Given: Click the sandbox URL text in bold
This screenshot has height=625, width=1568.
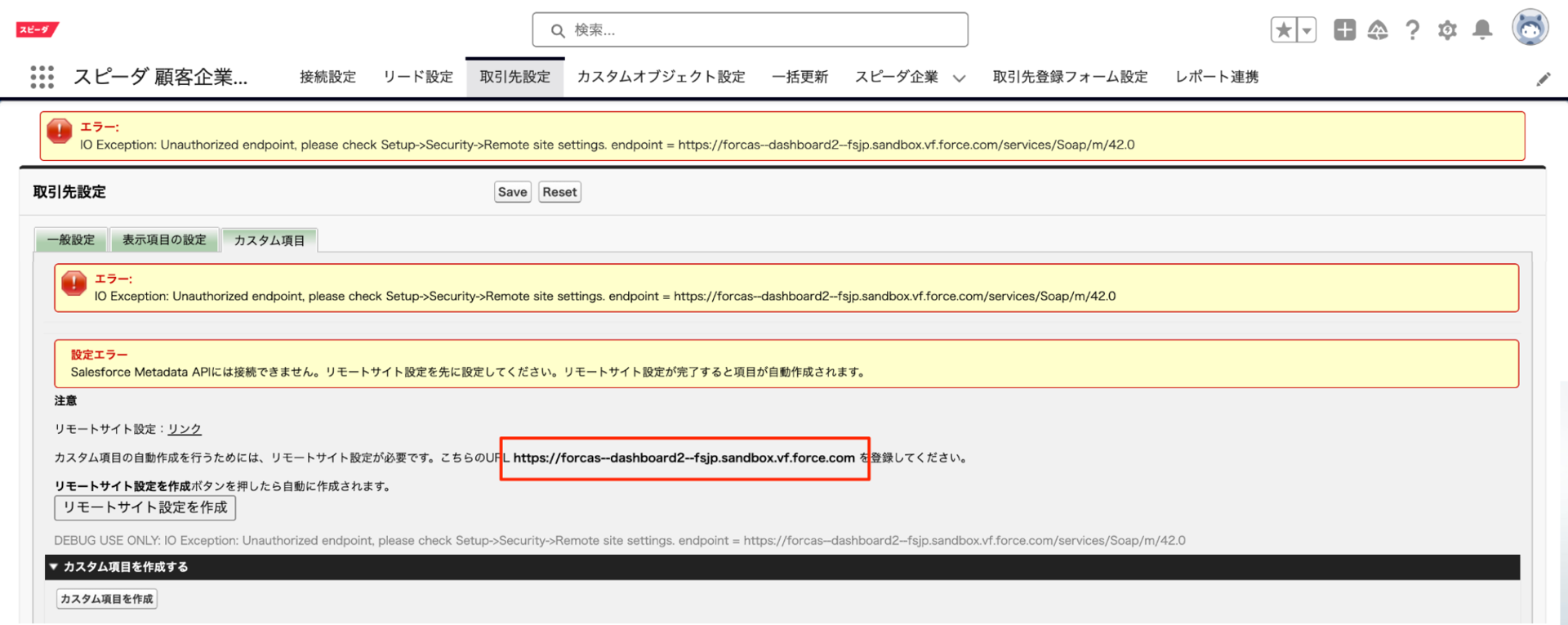Looking at the screenshot, I should point(684,458).
